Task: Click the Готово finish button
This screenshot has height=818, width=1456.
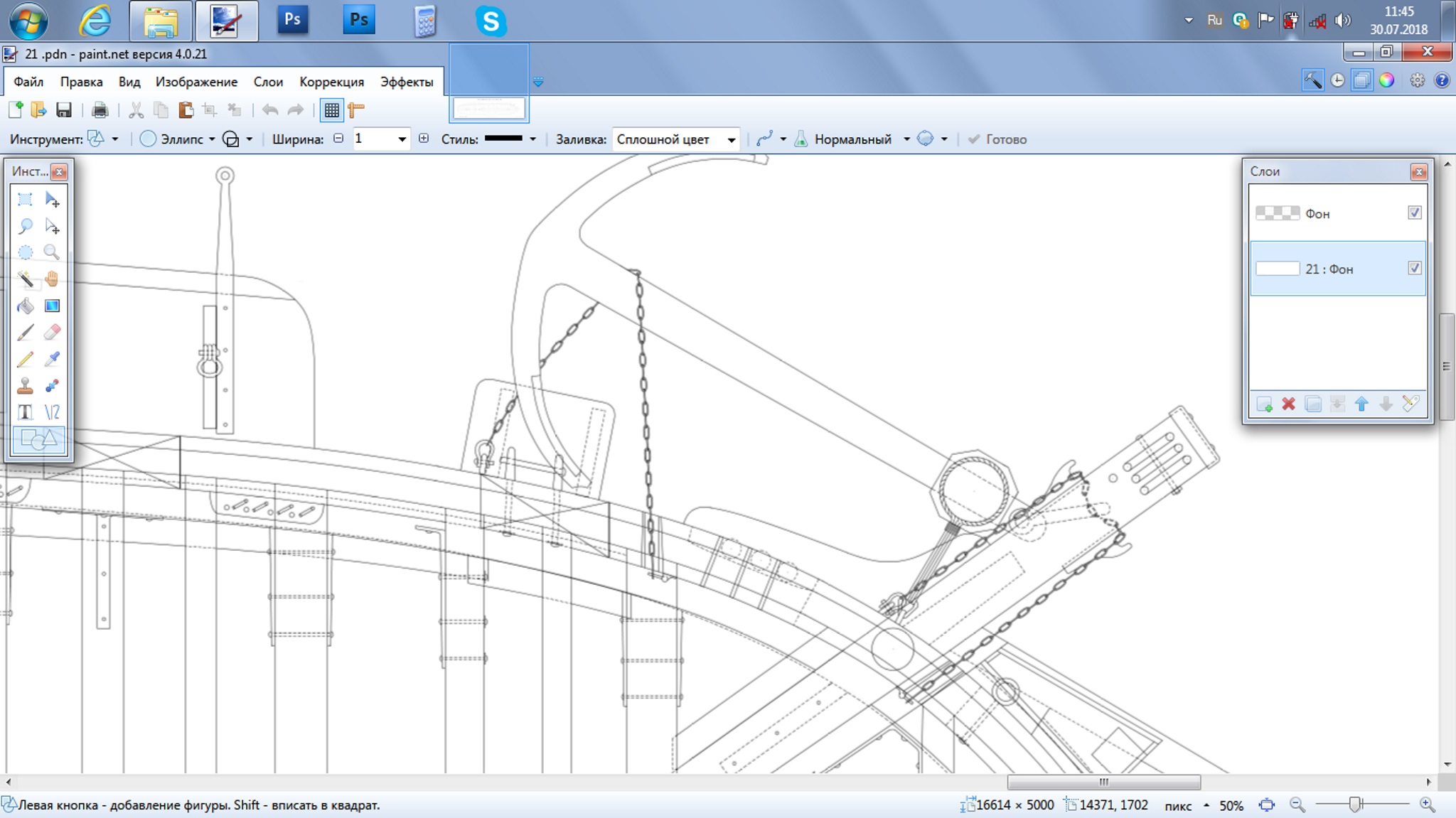Action: 997,139
